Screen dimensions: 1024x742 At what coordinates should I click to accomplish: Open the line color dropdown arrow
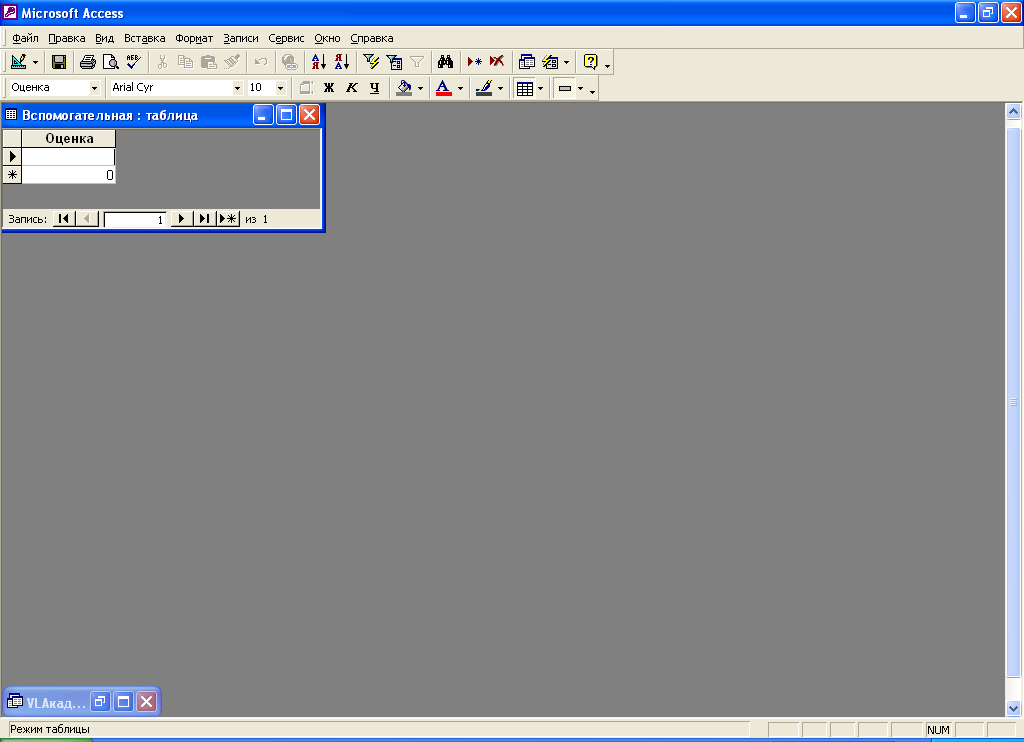500,88
